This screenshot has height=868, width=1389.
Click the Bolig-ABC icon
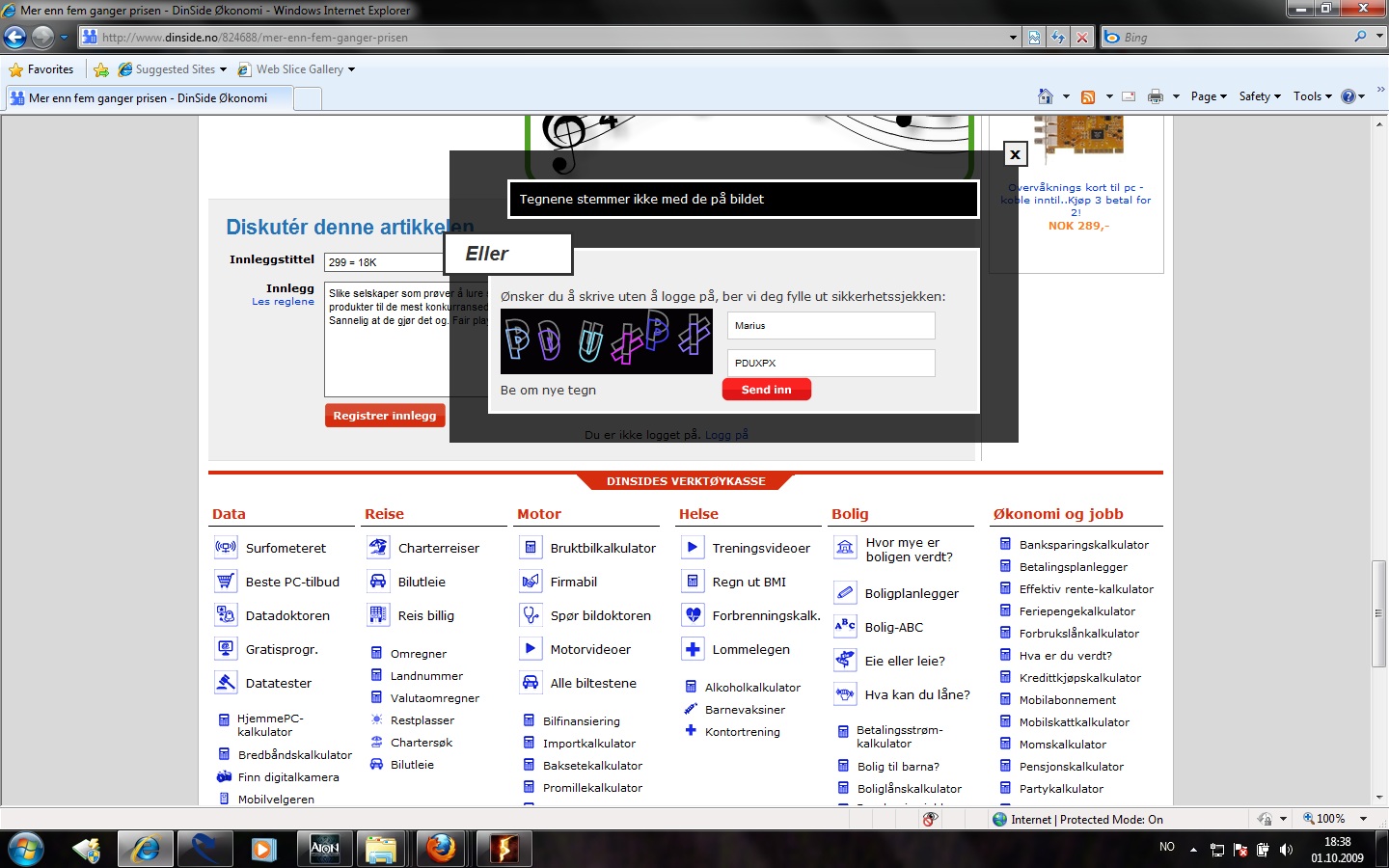[845, 626]
